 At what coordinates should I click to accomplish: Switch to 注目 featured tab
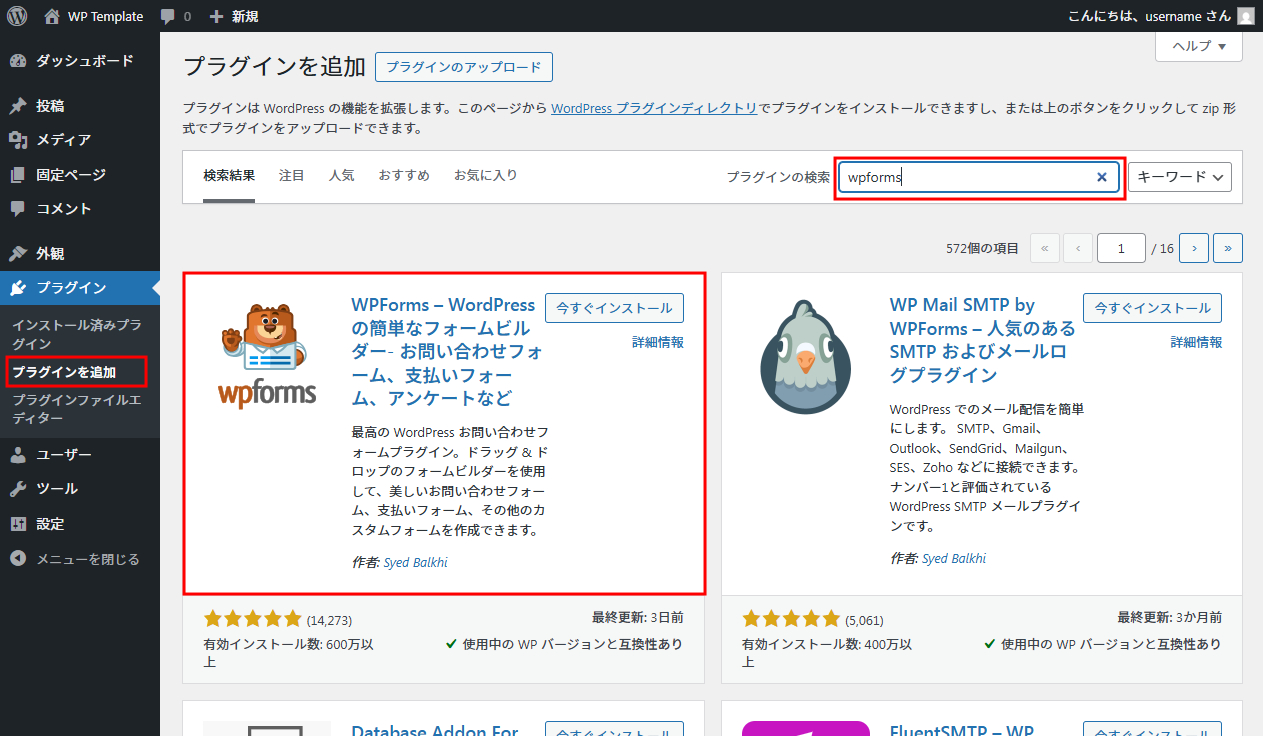pos(292,176)
